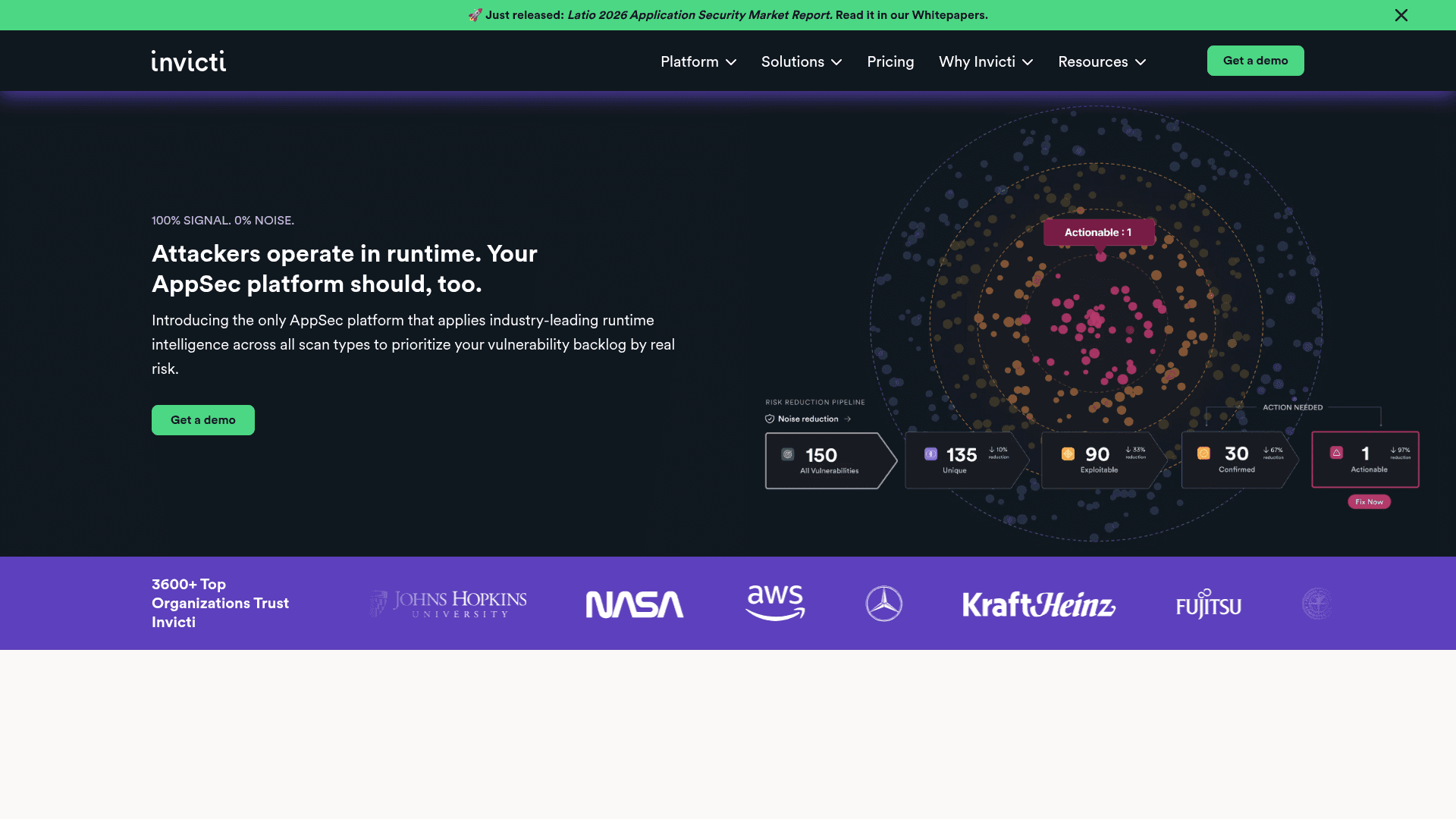Viewport: 1456px width, 819px height.
Task: Click the 33% reduction indicator
Action: click(x=1135, y=453)
